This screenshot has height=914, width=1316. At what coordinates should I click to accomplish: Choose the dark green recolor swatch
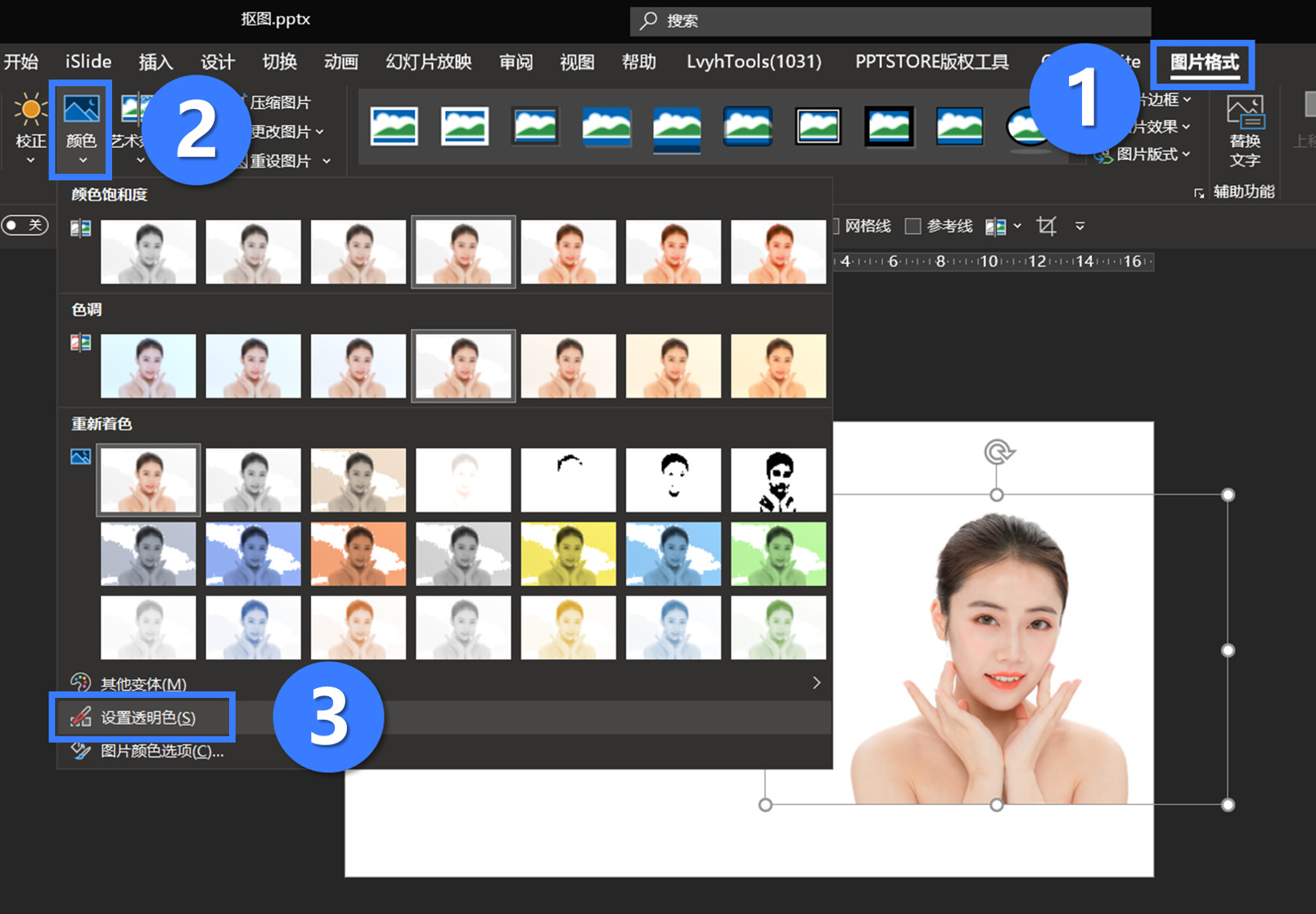tap(778, 554)
